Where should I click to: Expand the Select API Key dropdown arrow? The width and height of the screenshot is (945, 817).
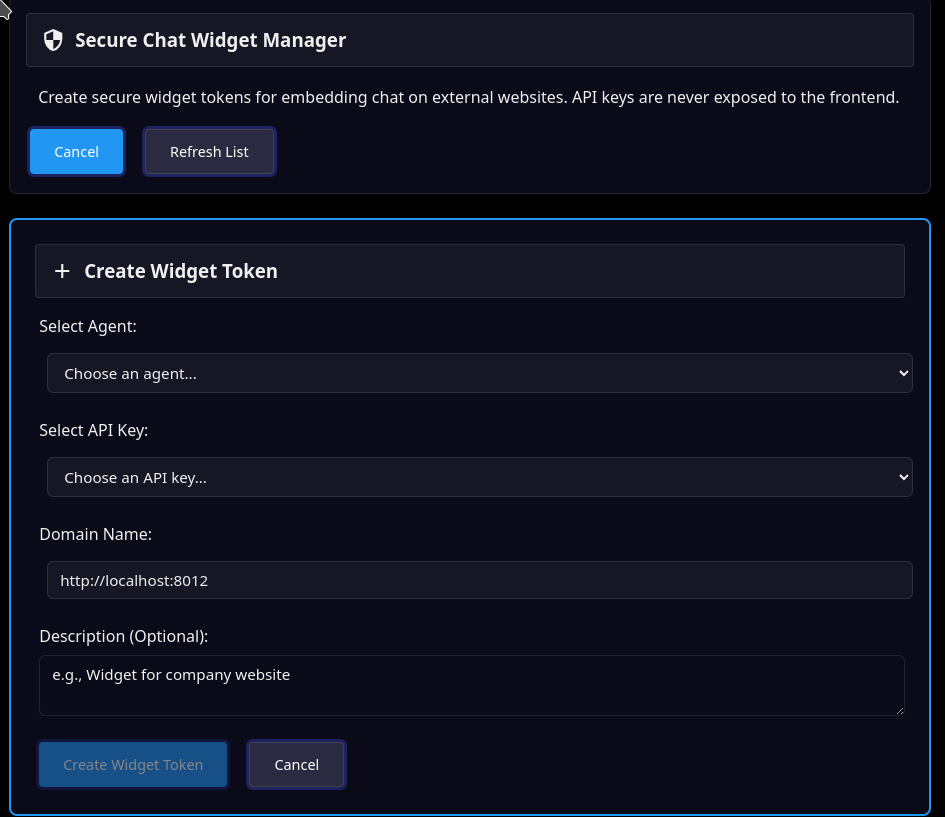tap(903, 477)
